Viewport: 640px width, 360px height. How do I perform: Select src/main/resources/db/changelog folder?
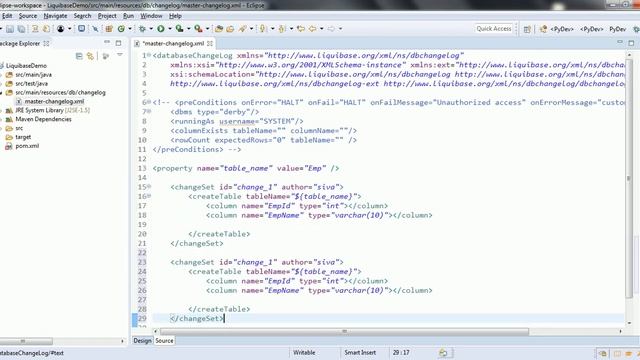60,93
